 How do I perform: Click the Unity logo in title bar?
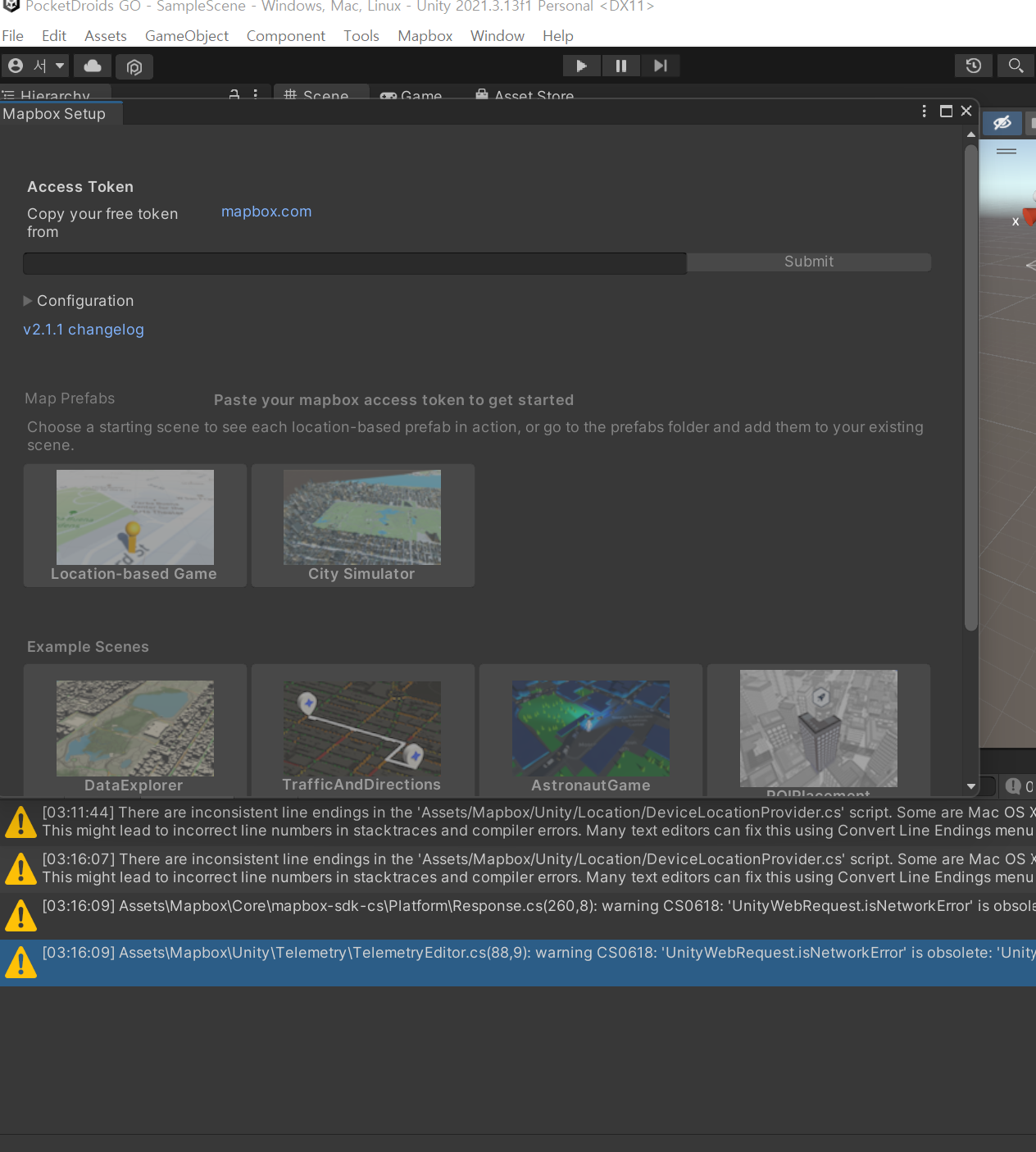(11, 7)
